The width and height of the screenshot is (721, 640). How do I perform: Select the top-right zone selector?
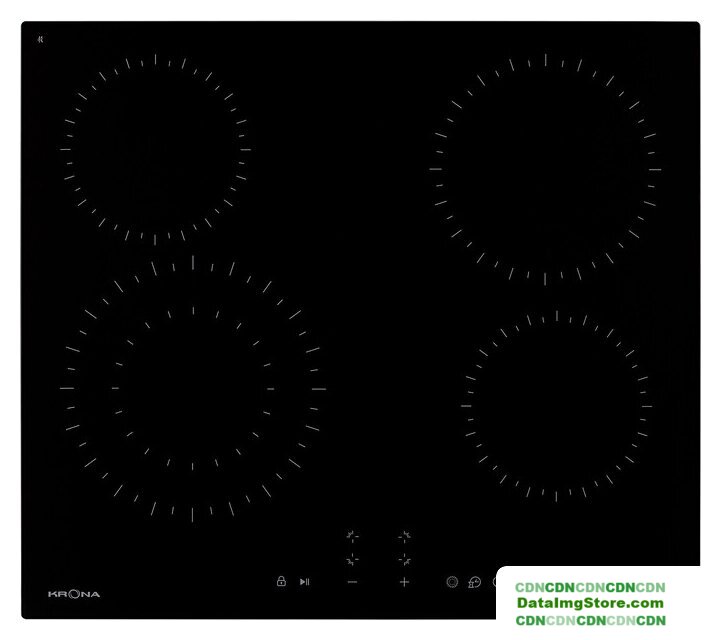point(404,536)
